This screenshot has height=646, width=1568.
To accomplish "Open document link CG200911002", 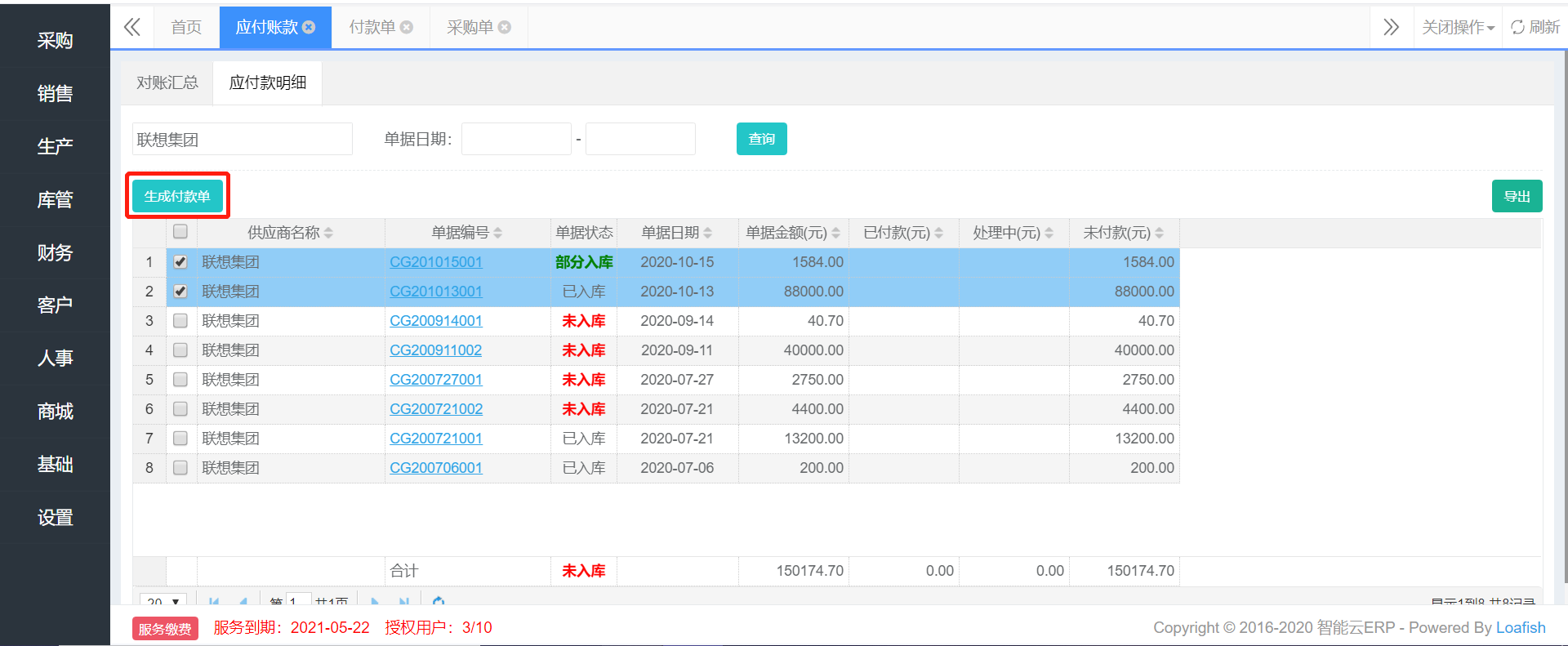I will point(436,350).
